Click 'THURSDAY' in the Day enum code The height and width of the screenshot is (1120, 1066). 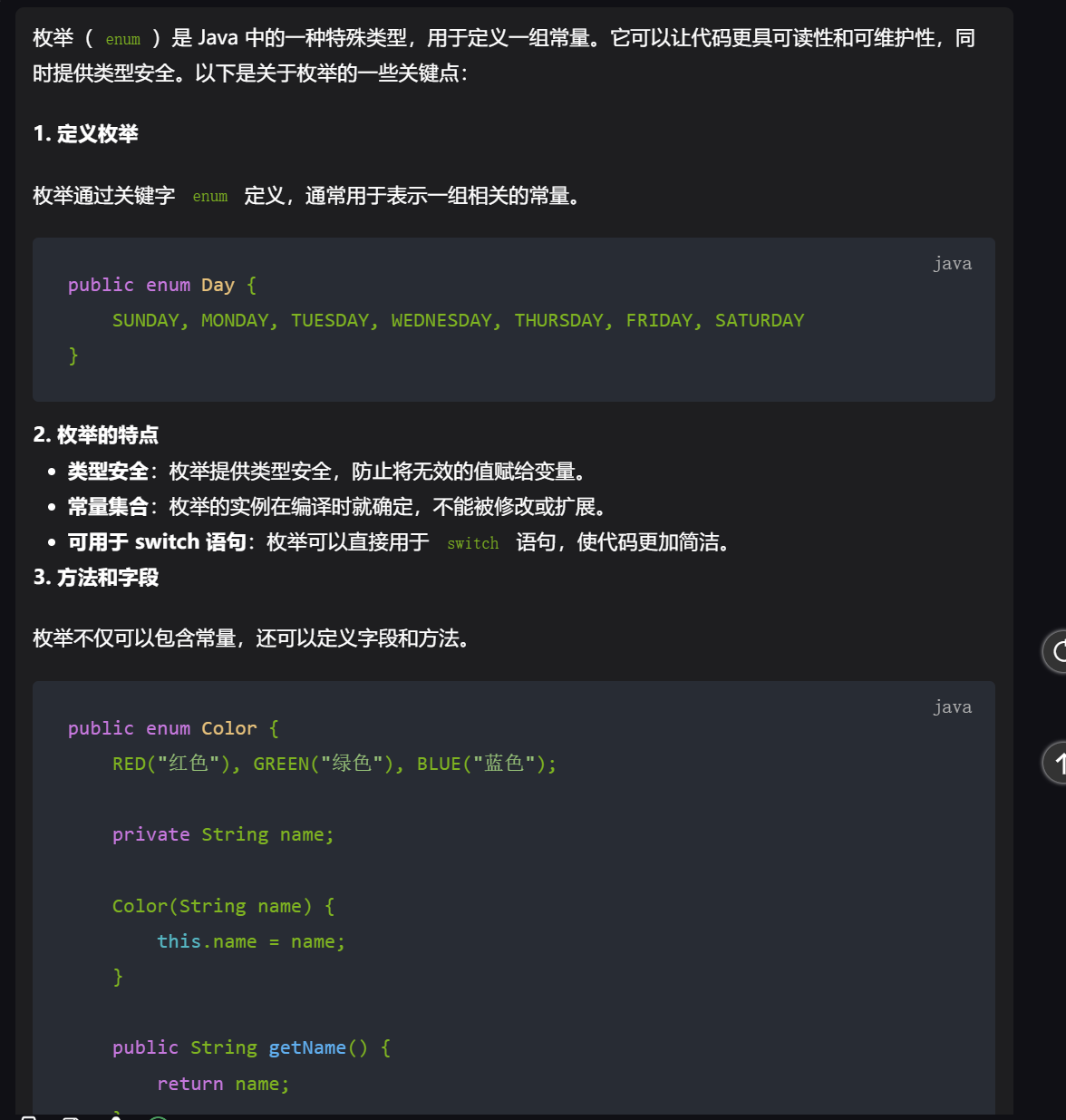coord(559,320)
